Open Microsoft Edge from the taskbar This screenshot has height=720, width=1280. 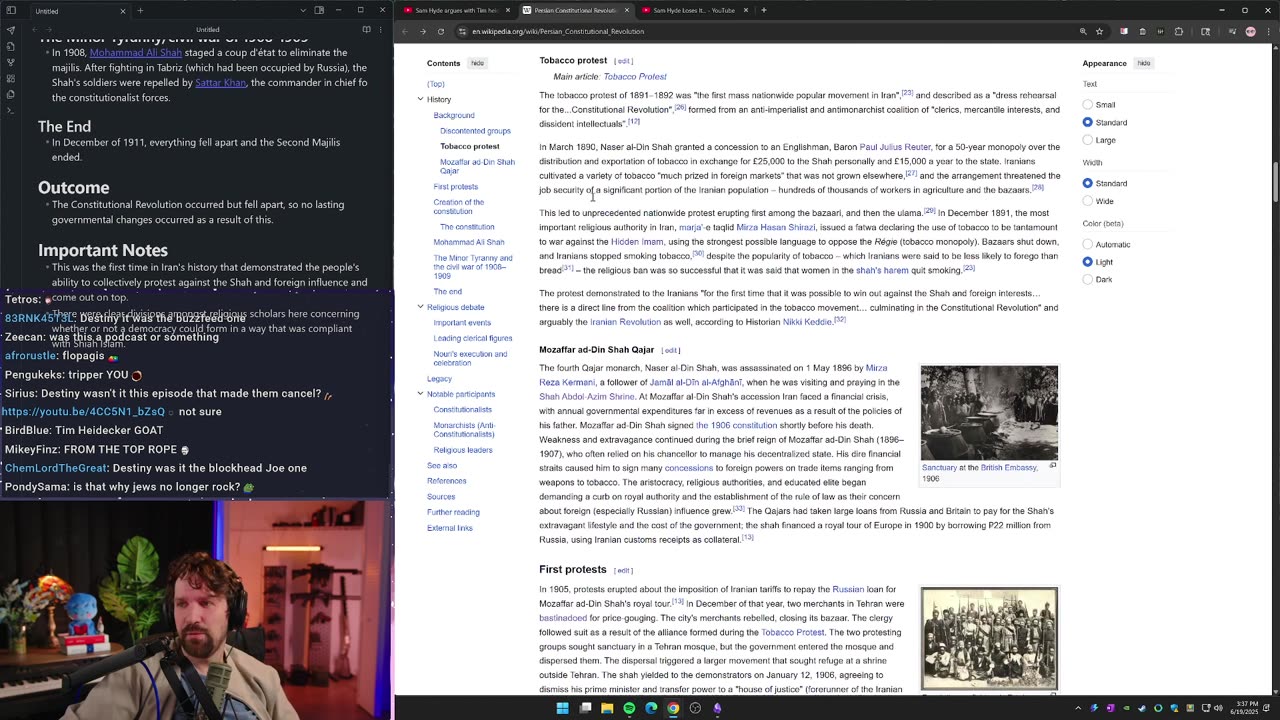click(651, 708)
